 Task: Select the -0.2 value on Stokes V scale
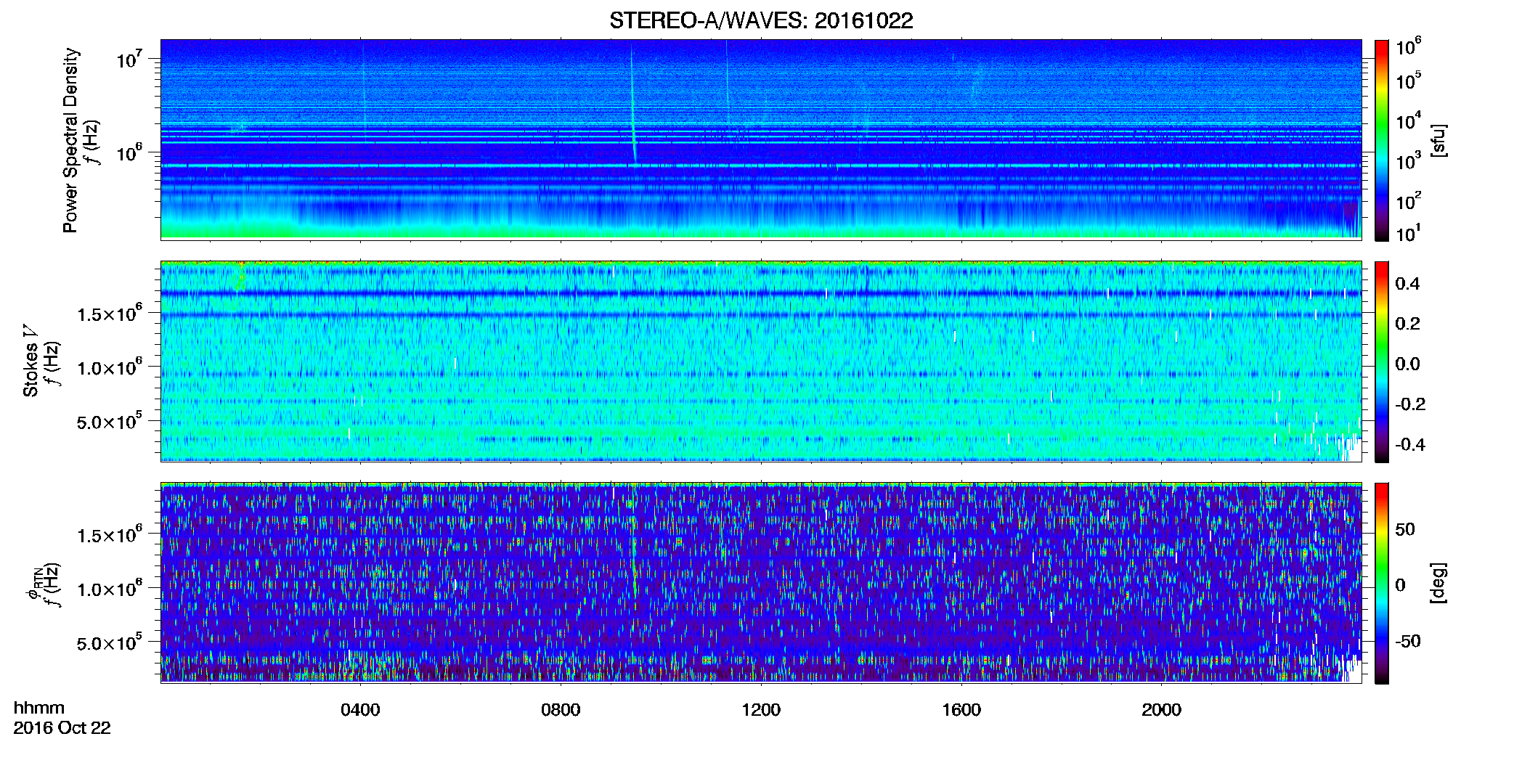coord(1409,404)
